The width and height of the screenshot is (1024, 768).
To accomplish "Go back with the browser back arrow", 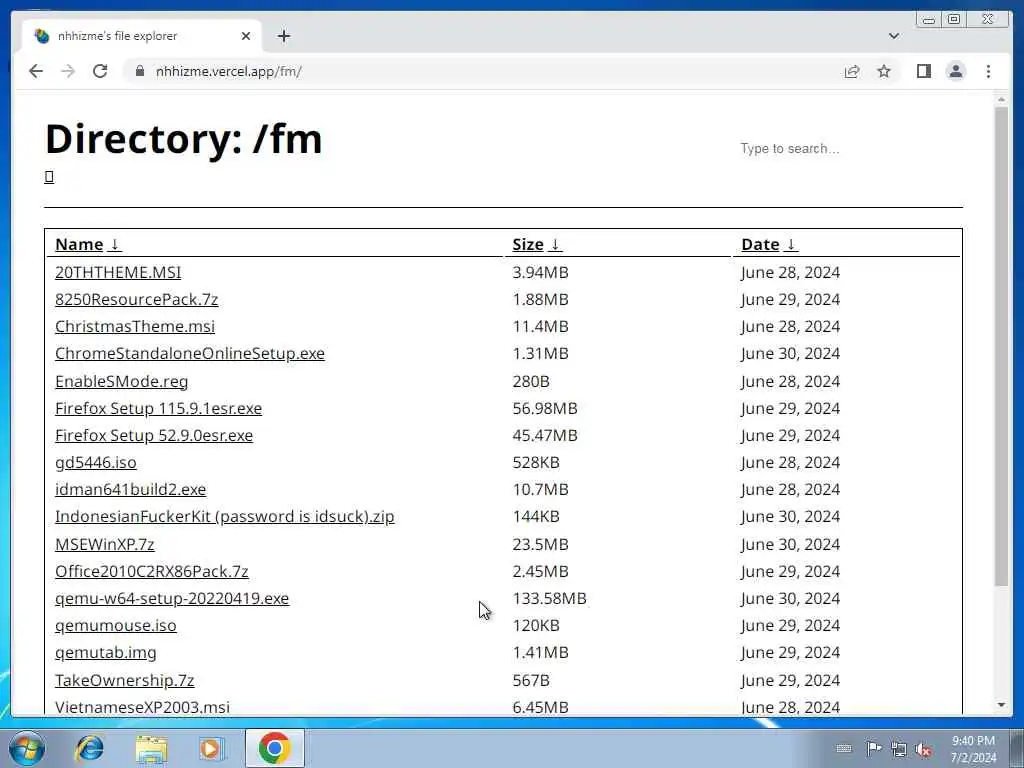I will point(36,71).
